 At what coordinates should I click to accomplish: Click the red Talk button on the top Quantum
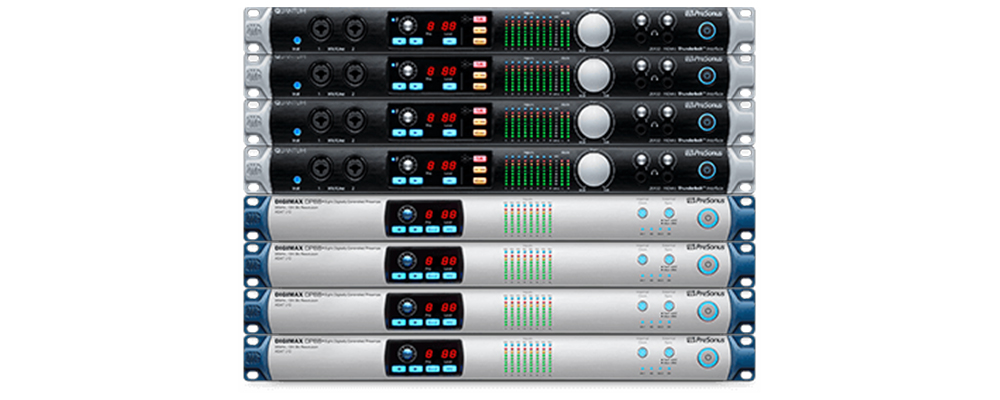pos(480,19)
